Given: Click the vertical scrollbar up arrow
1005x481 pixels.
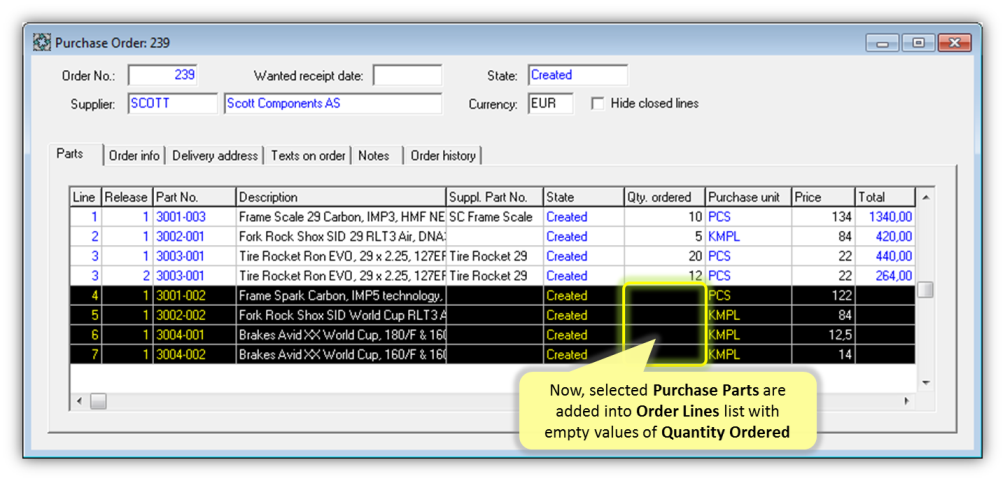Looking at the screenshot, I should pos(925,196).
